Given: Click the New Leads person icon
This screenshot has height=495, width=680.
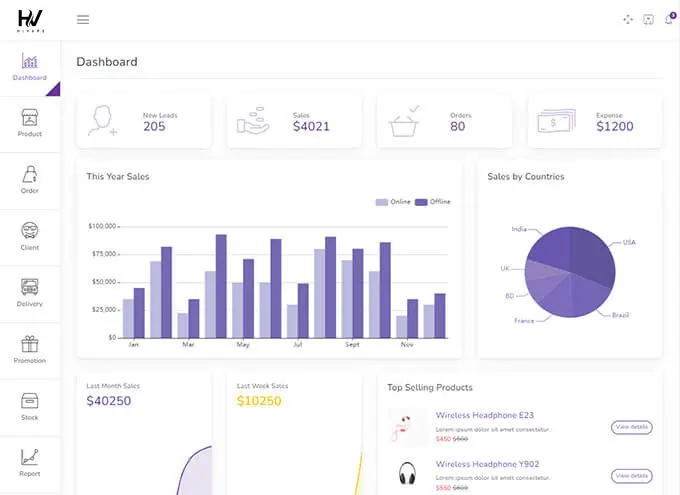Looking at the screenshot, I should point(102,121).
